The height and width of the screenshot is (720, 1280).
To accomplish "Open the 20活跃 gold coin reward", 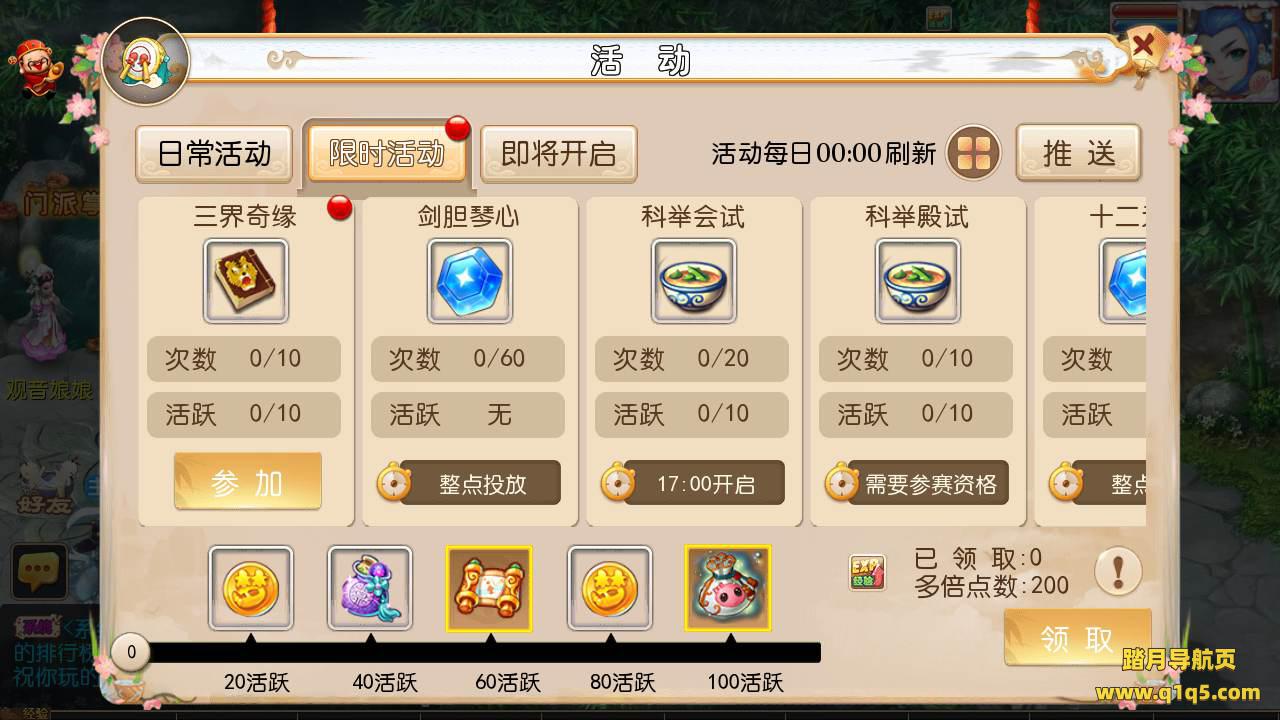I will click(x=251, y=588).
